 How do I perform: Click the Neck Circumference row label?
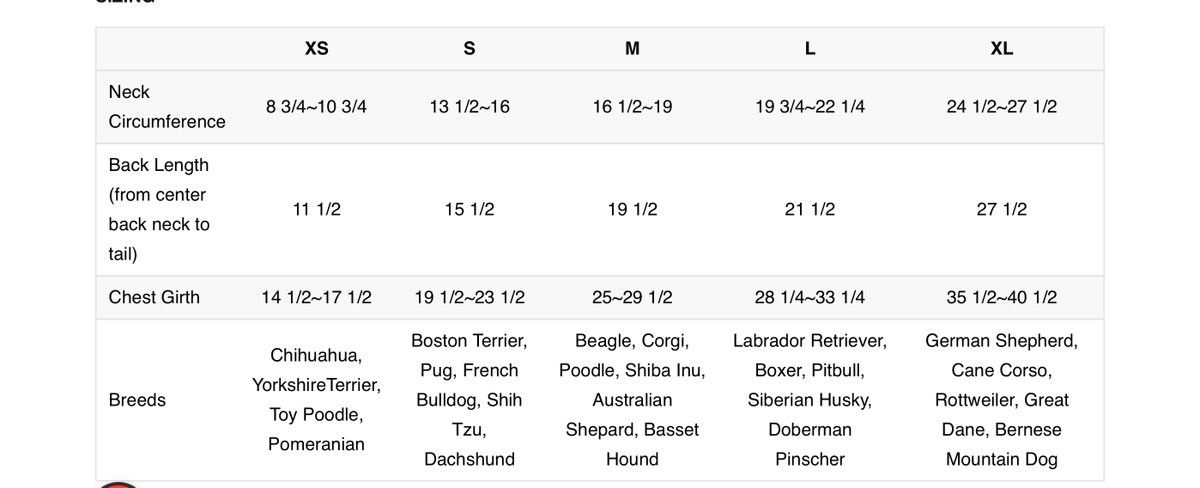[167, 106]
